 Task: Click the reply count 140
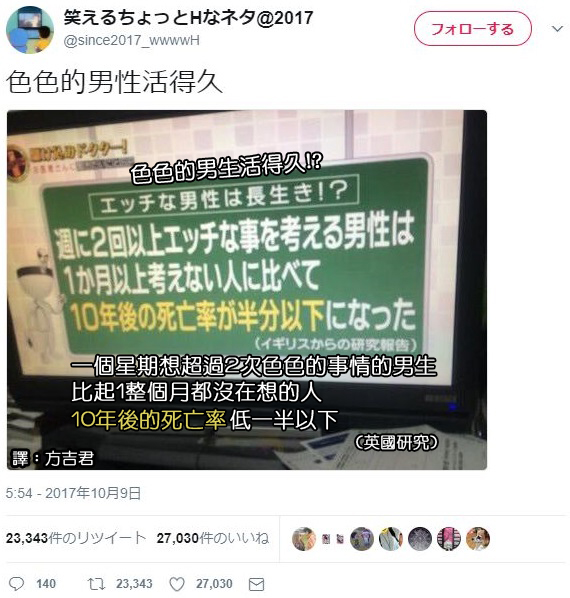[x=46, y=584]
